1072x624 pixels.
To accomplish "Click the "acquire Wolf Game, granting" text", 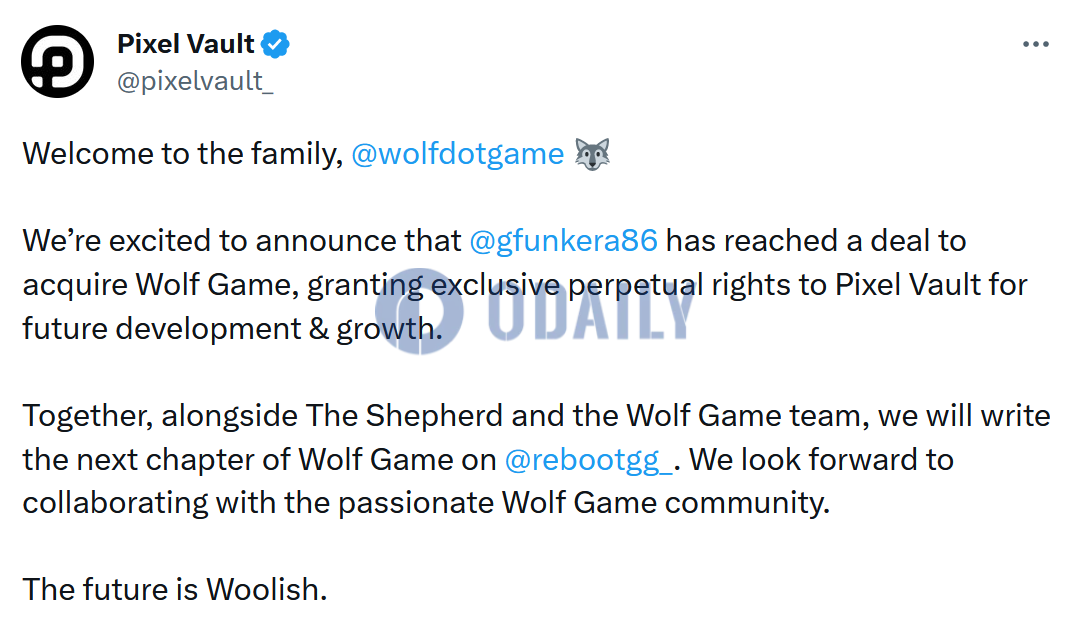I will tap(224, 286).
